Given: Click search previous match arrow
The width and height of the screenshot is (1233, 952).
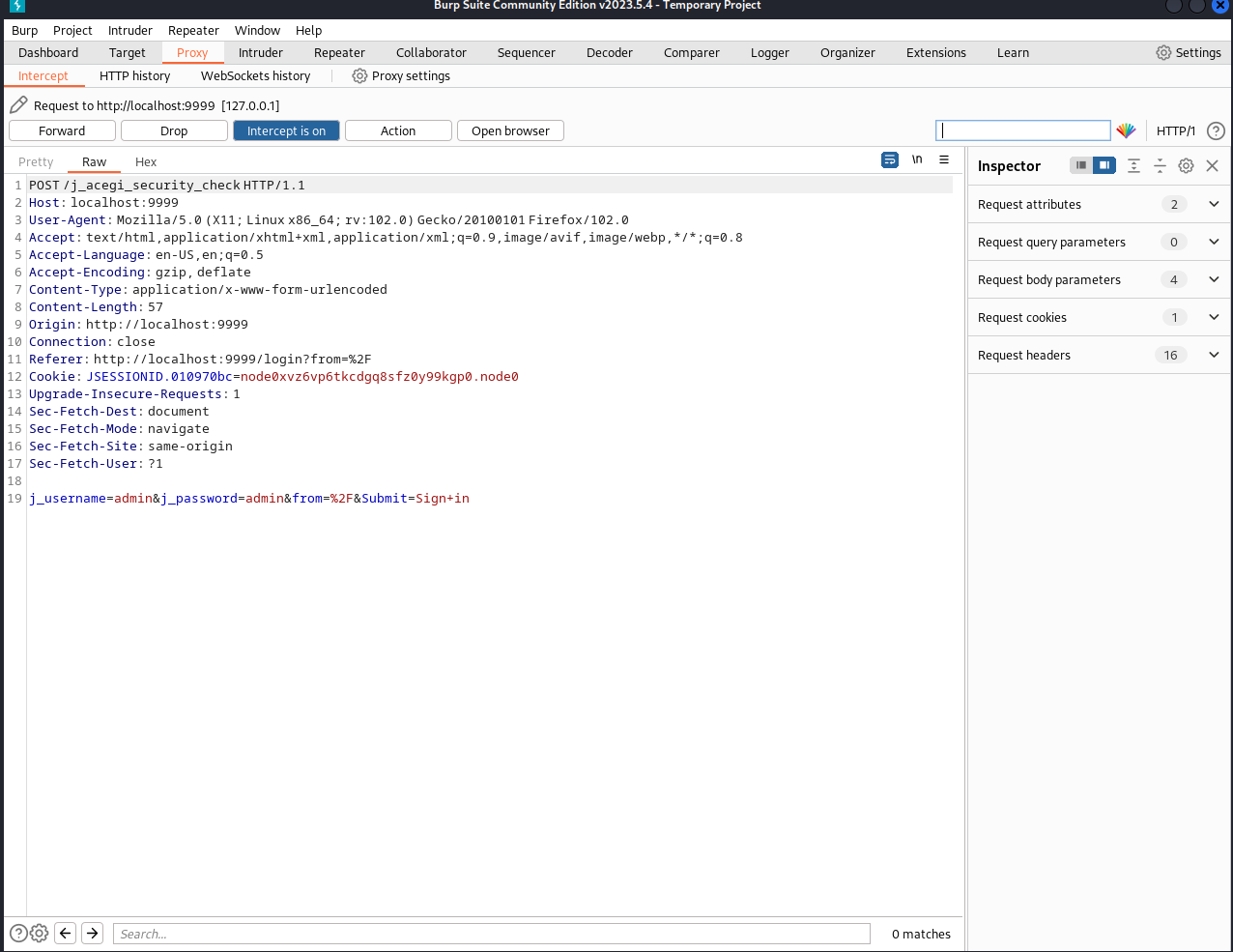Looking at the screenshot, I should tap(66, 933).
